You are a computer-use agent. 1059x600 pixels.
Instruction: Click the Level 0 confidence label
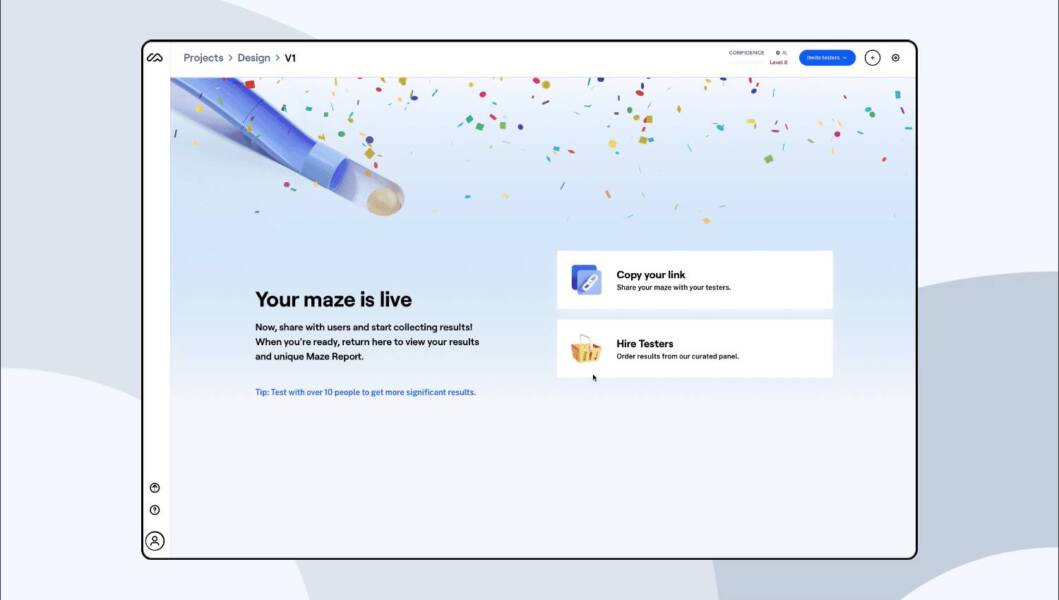778,62
